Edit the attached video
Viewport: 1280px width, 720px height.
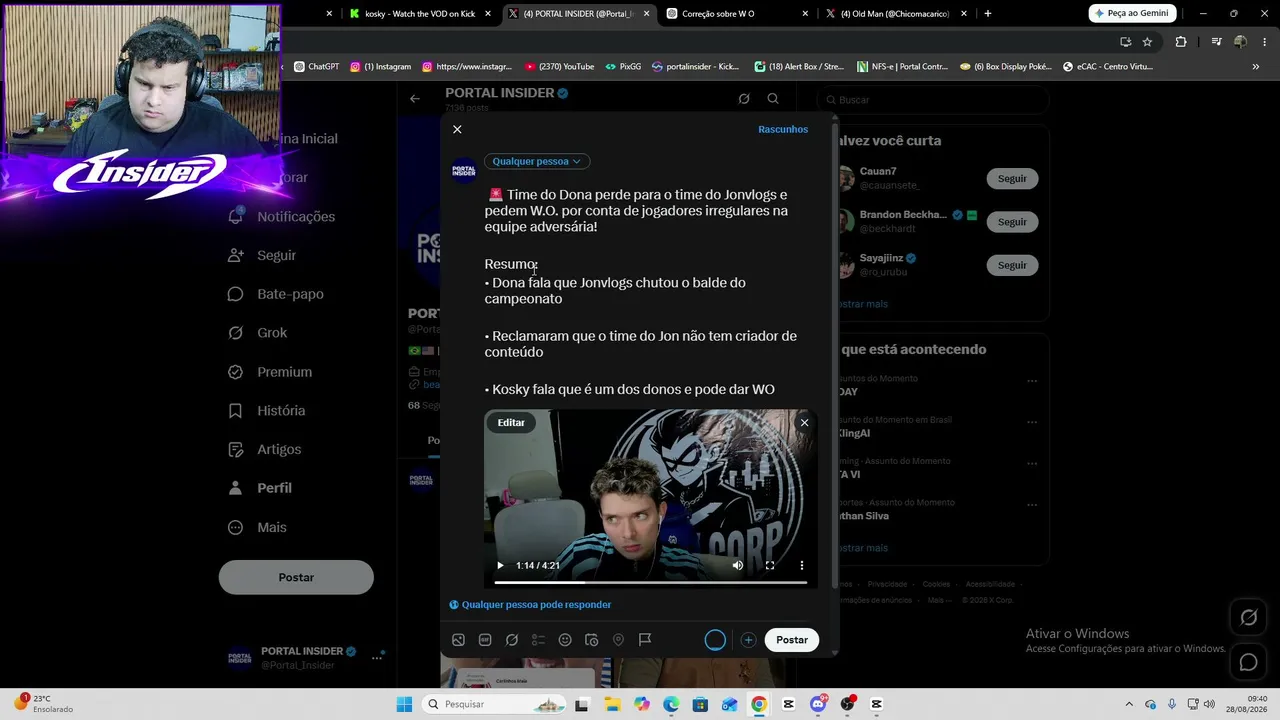[x=511, y=422]
